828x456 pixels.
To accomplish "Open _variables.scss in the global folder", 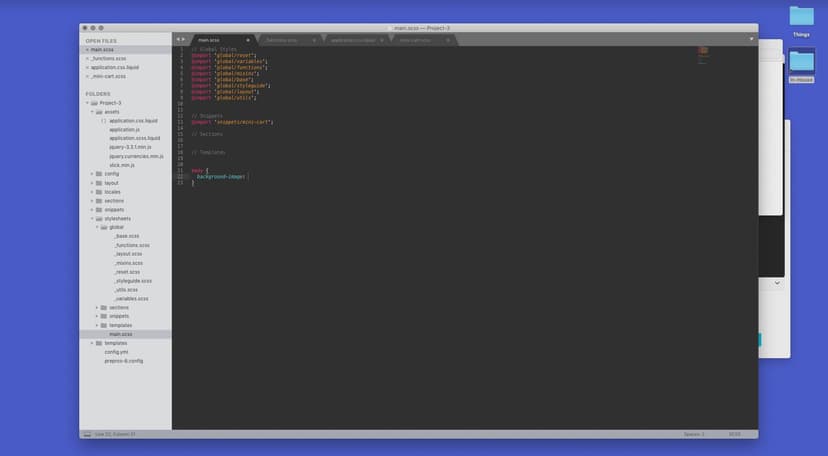I will 131,299.
